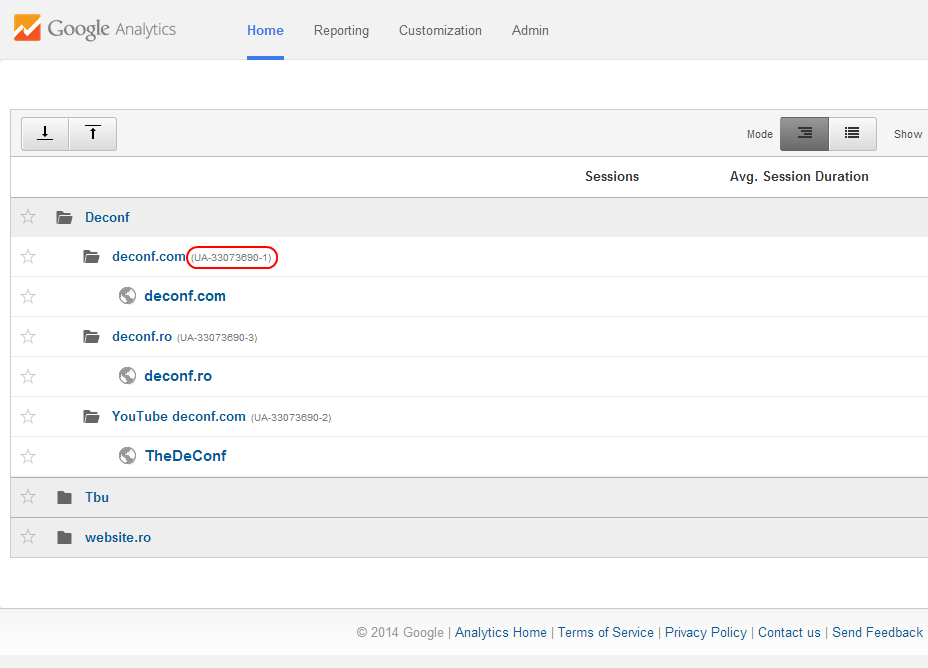Click the Contact us link

pos(789,632)
